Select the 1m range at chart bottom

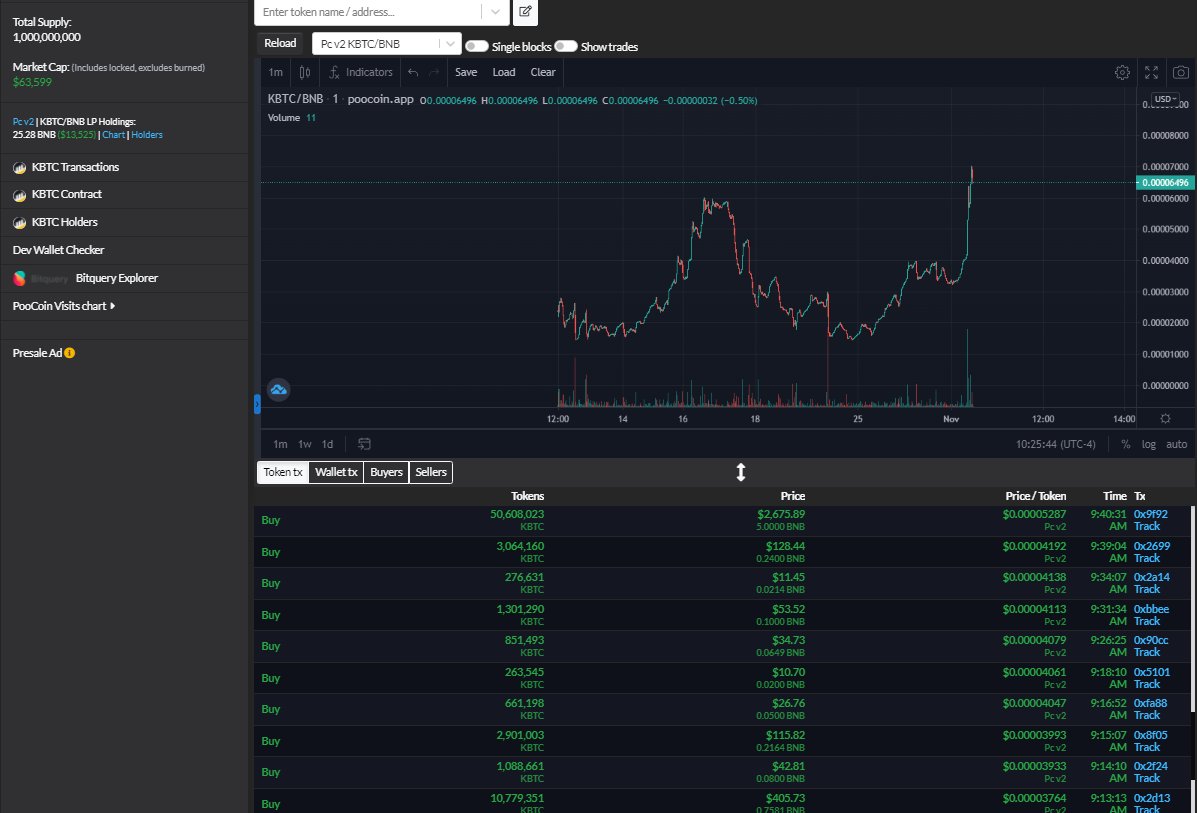pos(280,444)
